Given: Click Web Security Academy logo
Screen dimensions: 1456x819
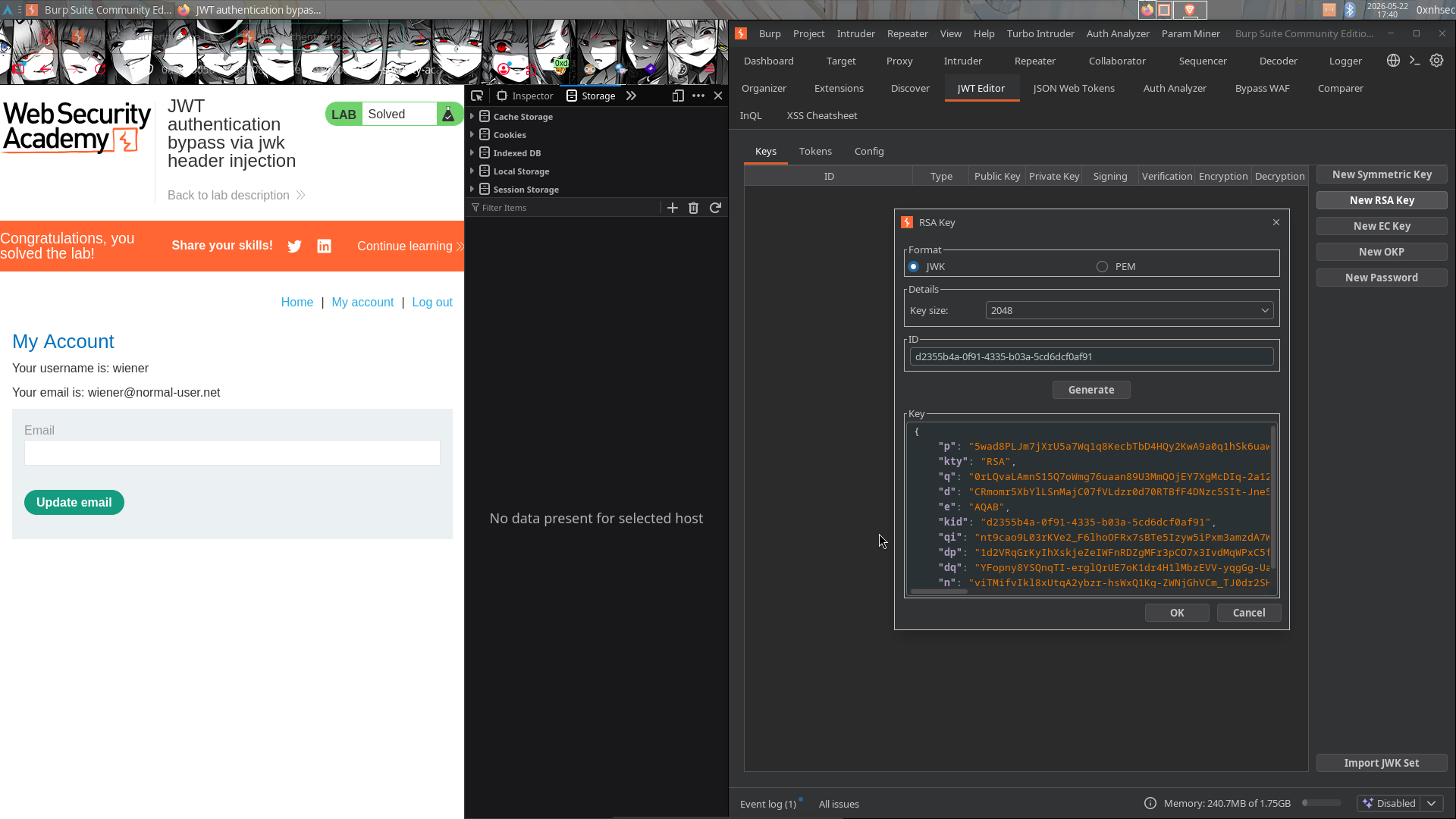Looking at the screenshot, I should [x=77, y=127].
